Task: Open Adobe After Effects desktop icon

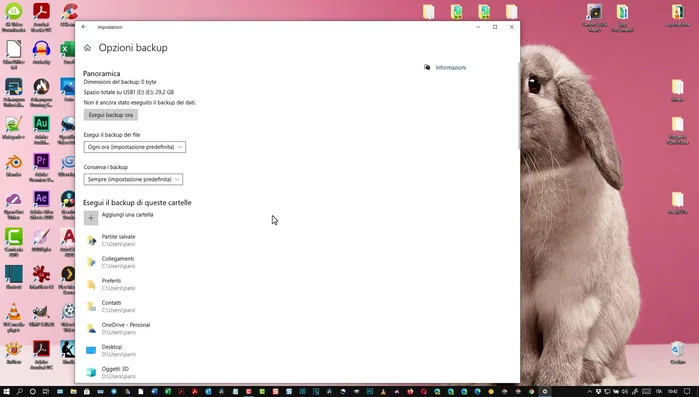Action: (x=41, y=205)
